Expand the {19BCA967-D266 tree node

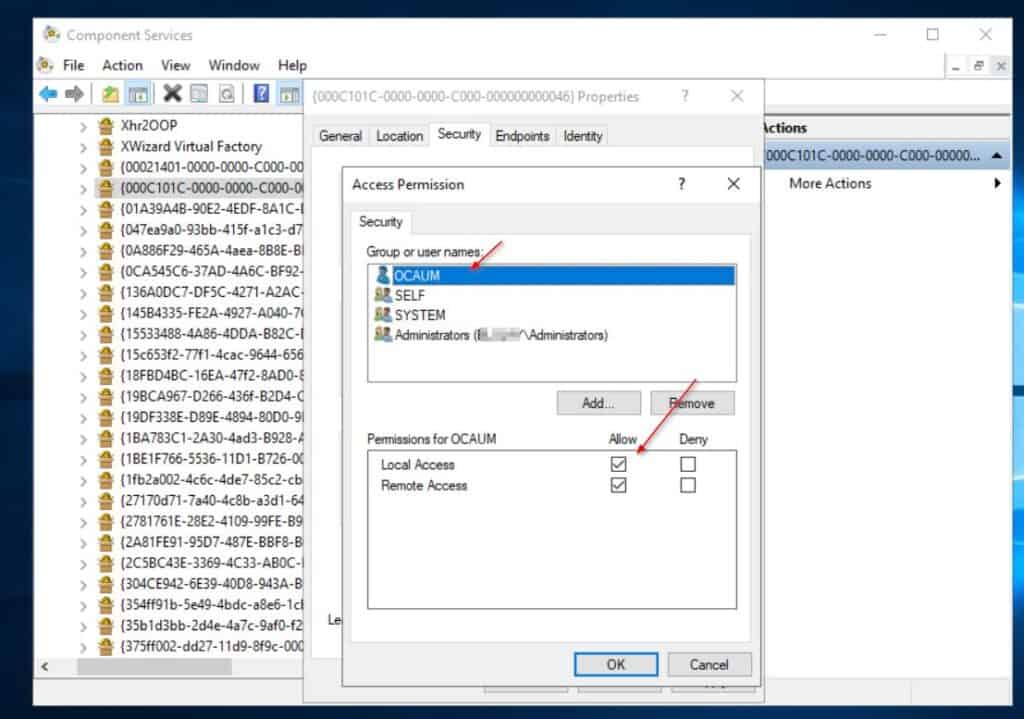(83, 398)
